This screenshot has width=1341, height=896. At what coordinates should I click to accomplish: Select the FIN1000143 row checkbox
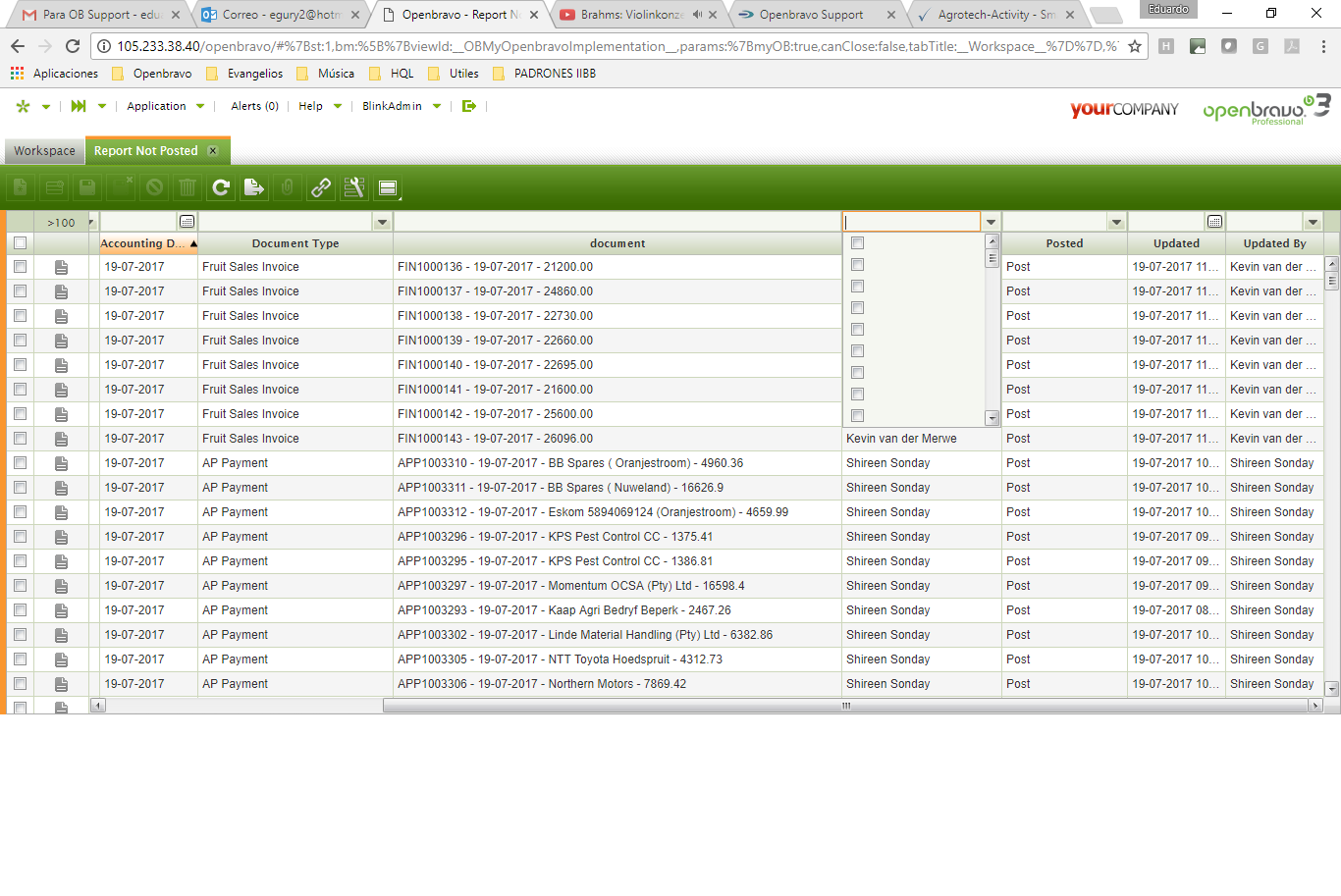(x=20, y=439)
